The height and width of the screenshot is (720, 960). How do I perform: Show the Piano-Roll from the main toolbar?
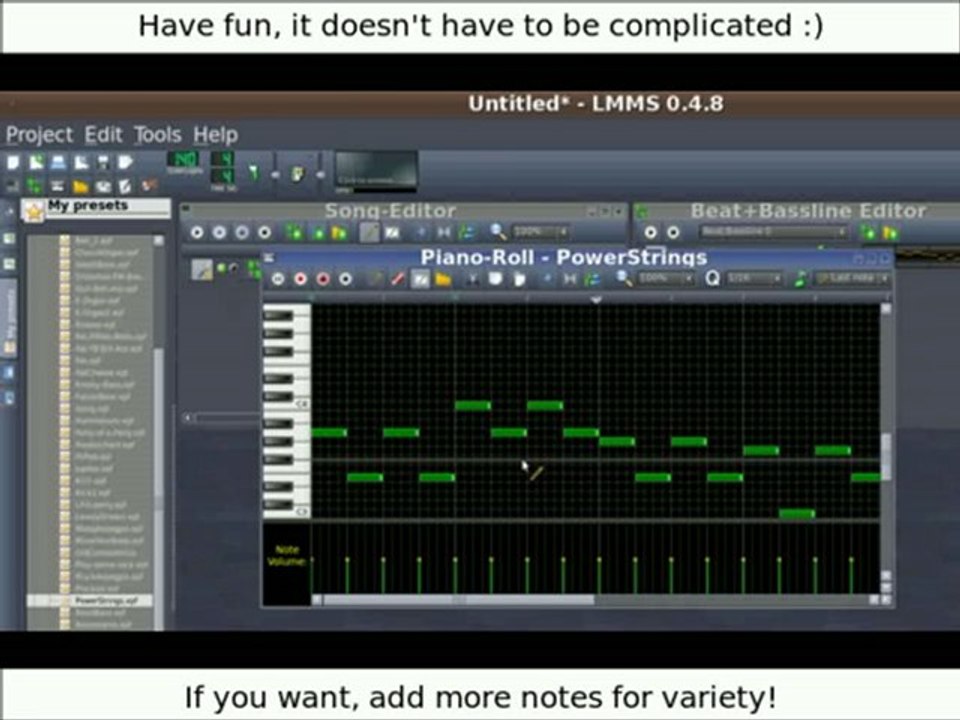pyautogui.click(x=58, y=185)
